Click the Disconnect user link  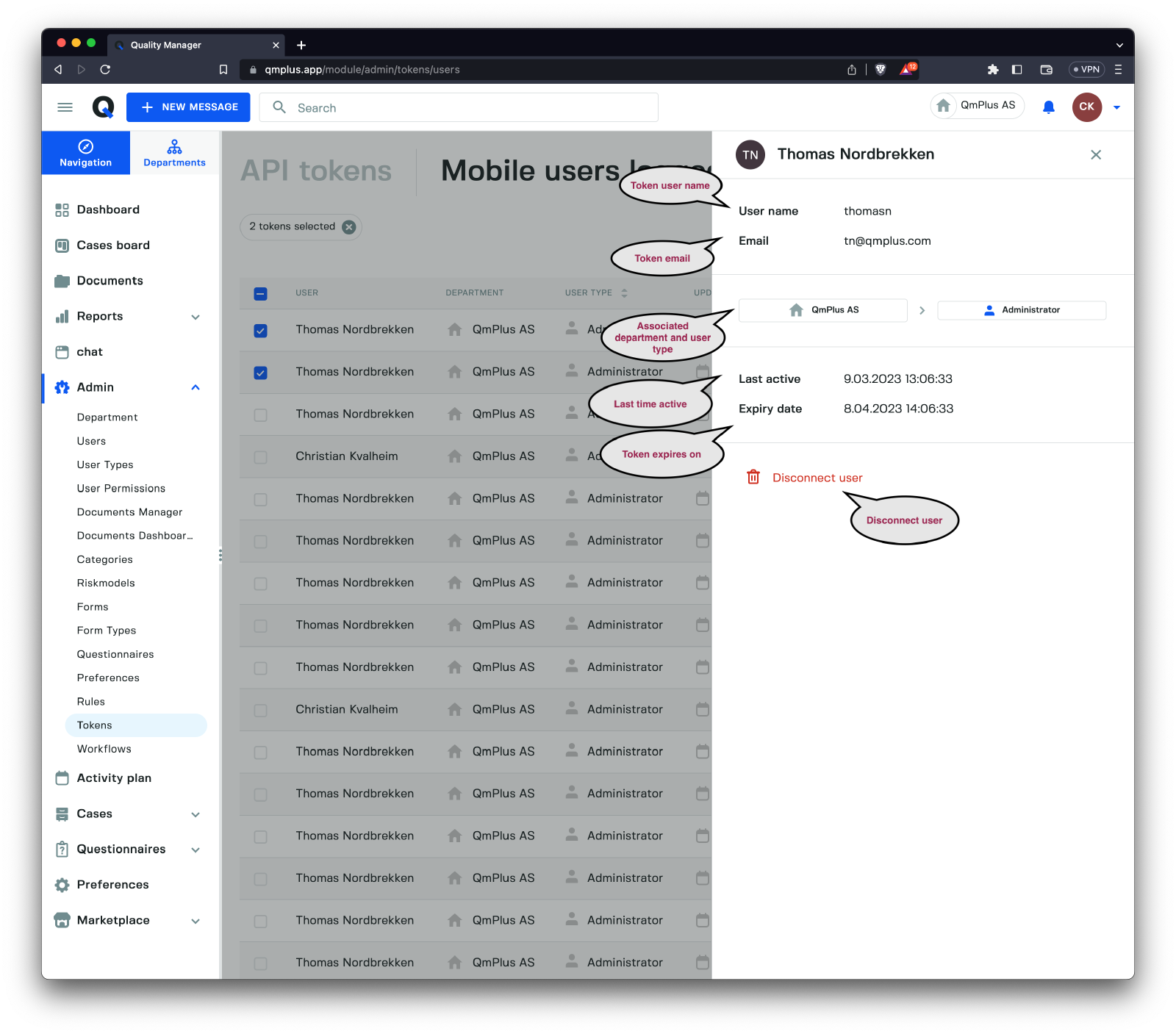pyautogui.click(x=817, y=478)
